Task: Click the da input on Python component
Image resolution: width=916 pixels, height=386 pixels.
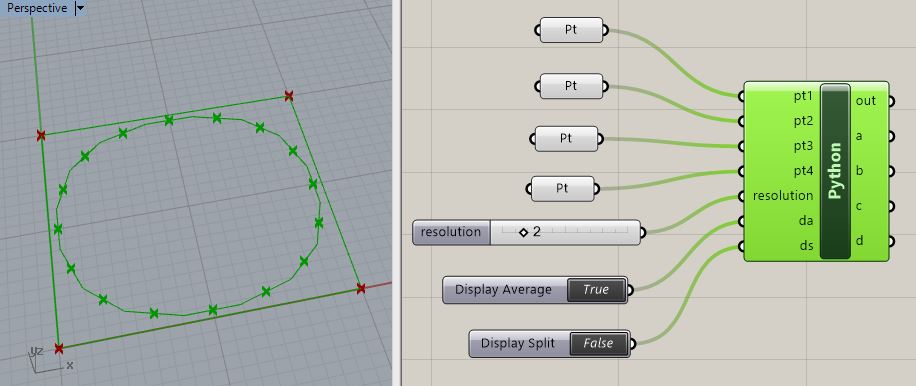Action: 806,221
